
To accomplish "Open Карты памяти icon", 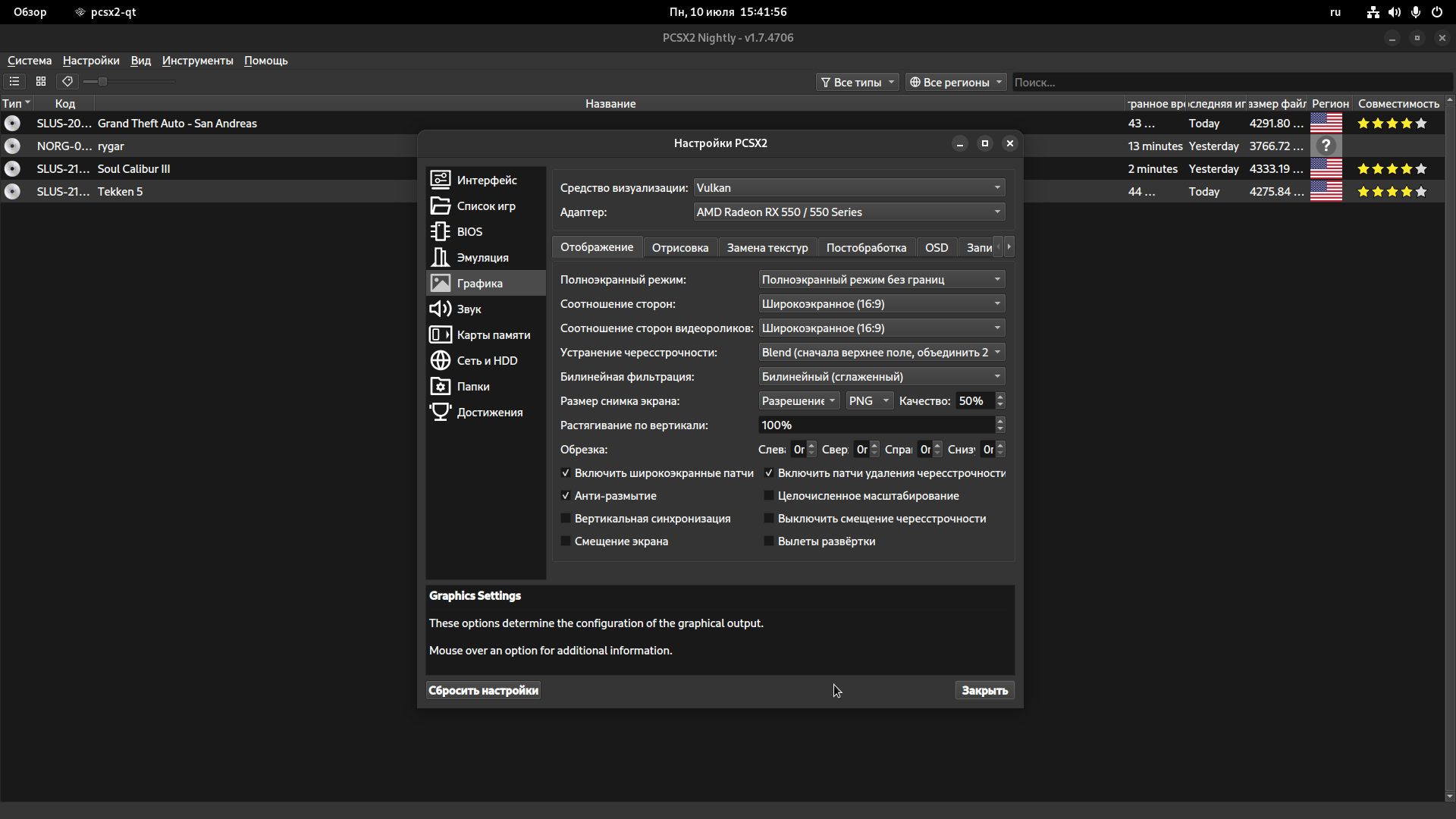I will (x=441, y=334).
